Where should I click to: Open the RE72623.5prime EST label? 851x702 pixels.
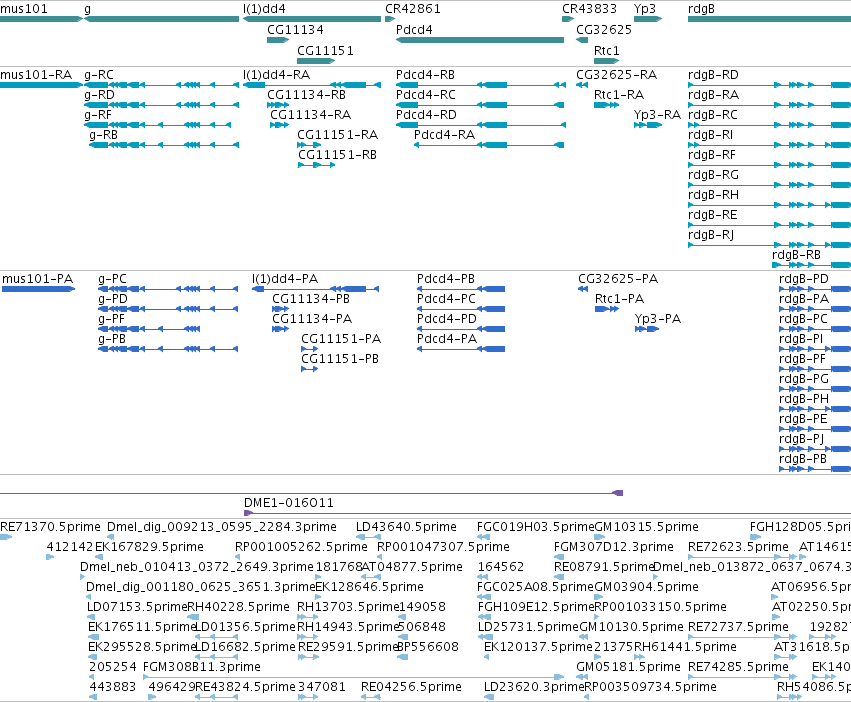[738, 547]
